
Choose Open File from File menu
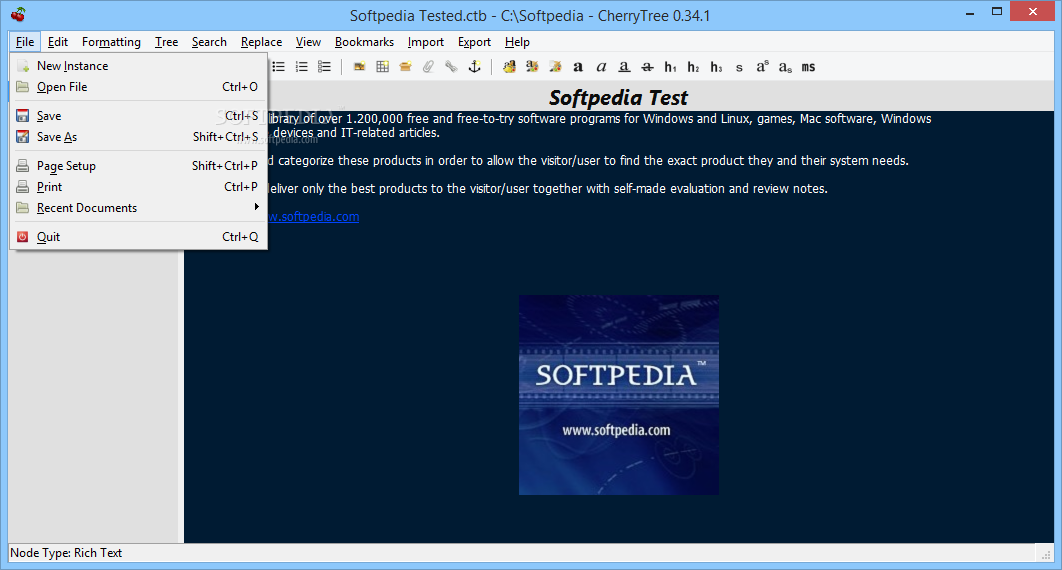(x=139, y=87)
